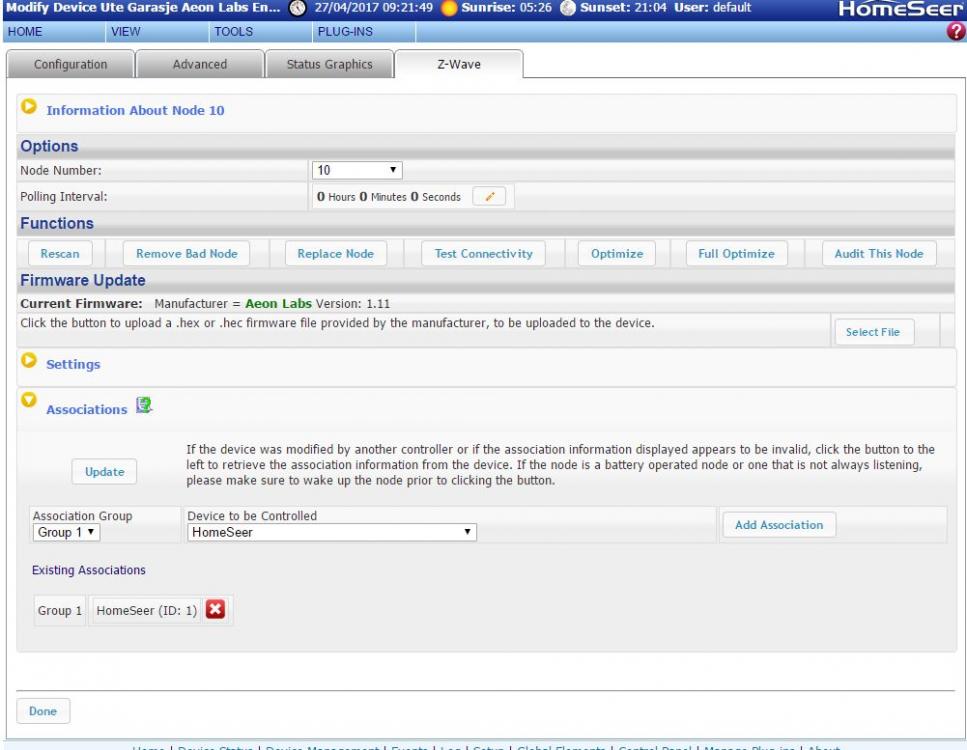Viewport: 967px width, 750px height.
Task: Open the TOOLS menu
Action: click(x=233, y=32)
